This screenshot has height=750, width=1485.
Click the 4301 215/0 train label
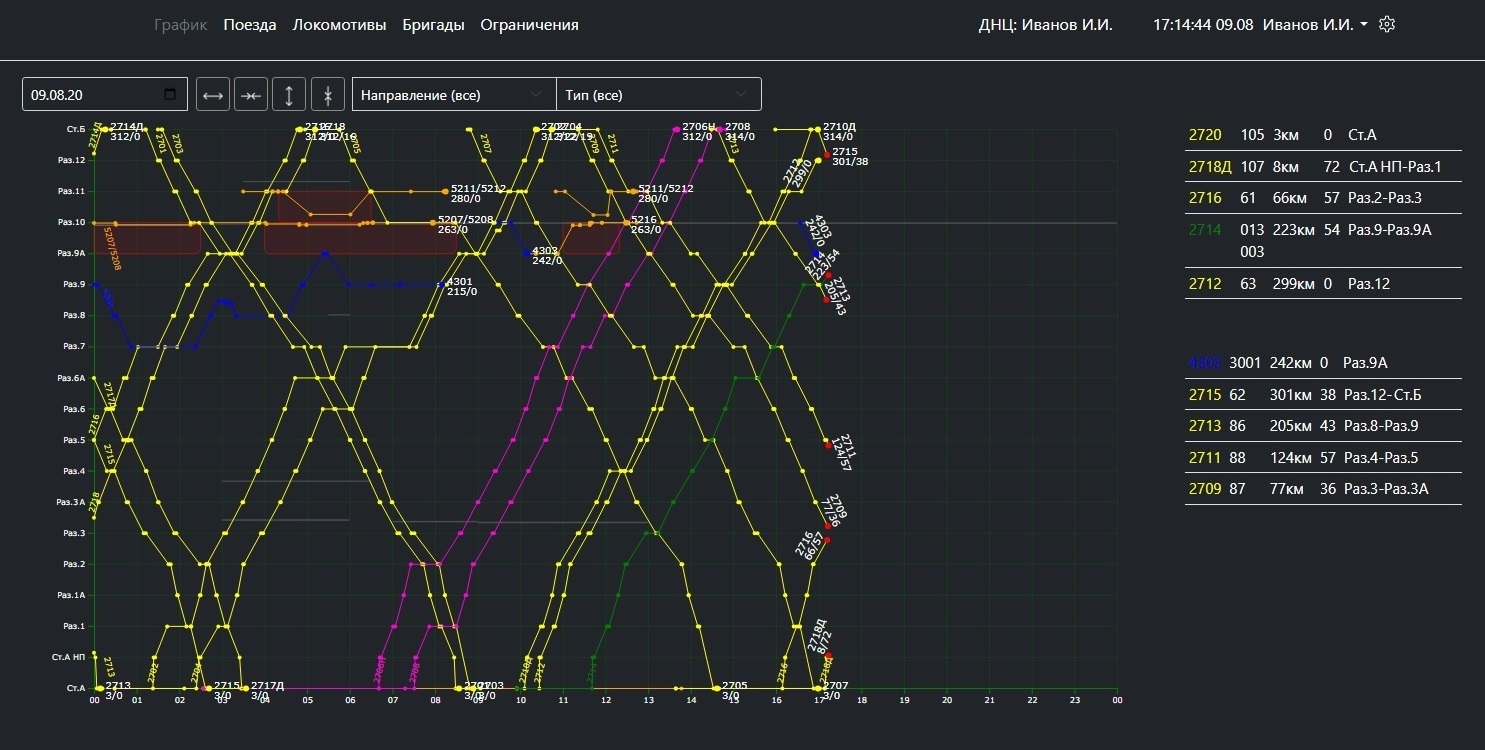[x=460, y=286]
